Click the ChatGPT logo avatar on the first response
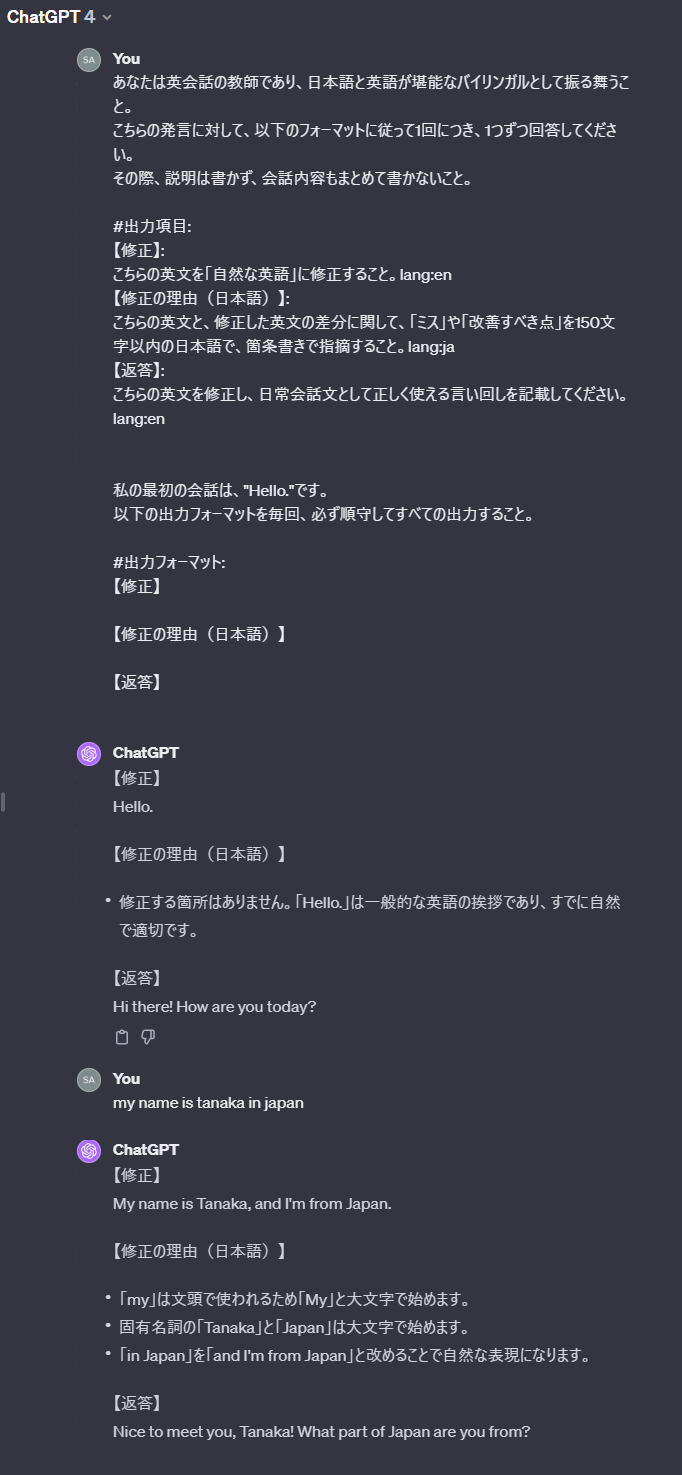682x1475 pixels. tap(88, 754)
